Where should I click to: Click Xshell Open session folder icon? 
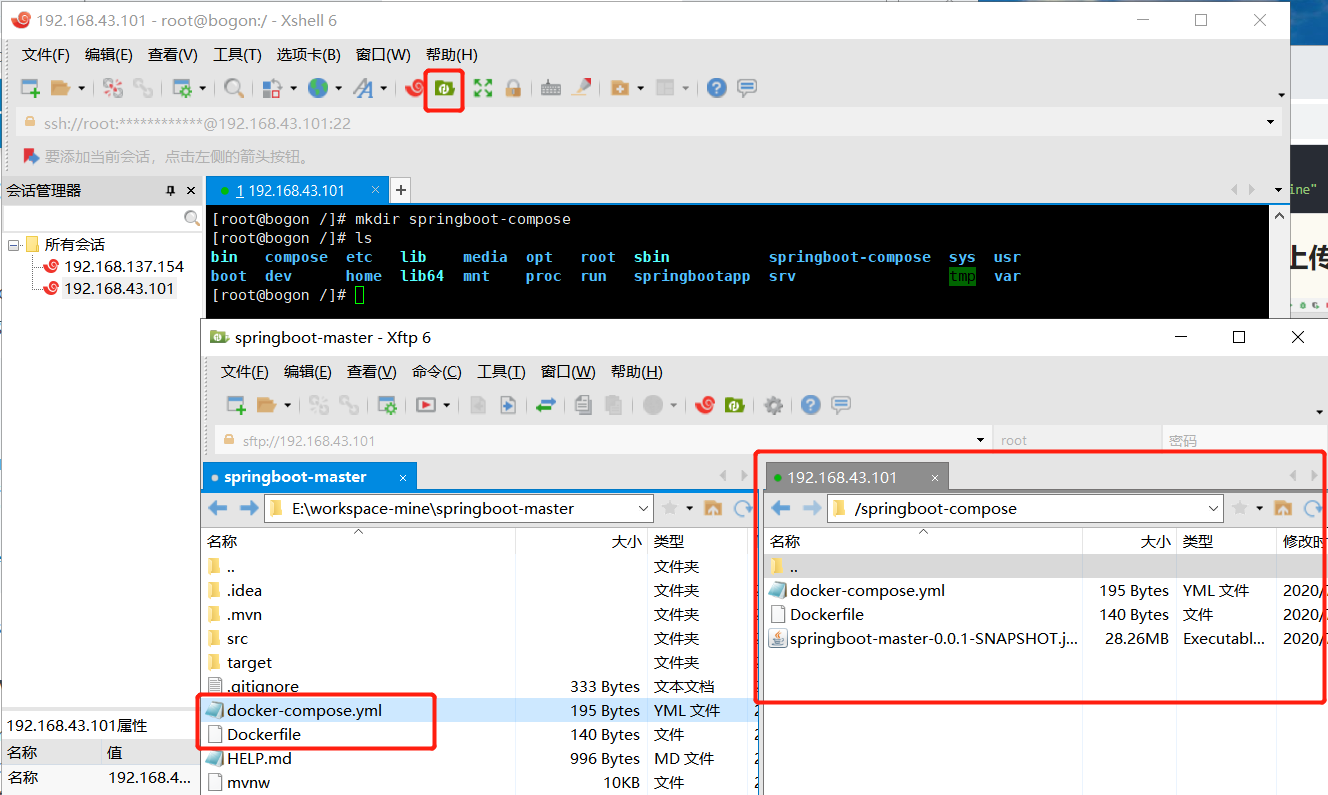tap(61, 88)
